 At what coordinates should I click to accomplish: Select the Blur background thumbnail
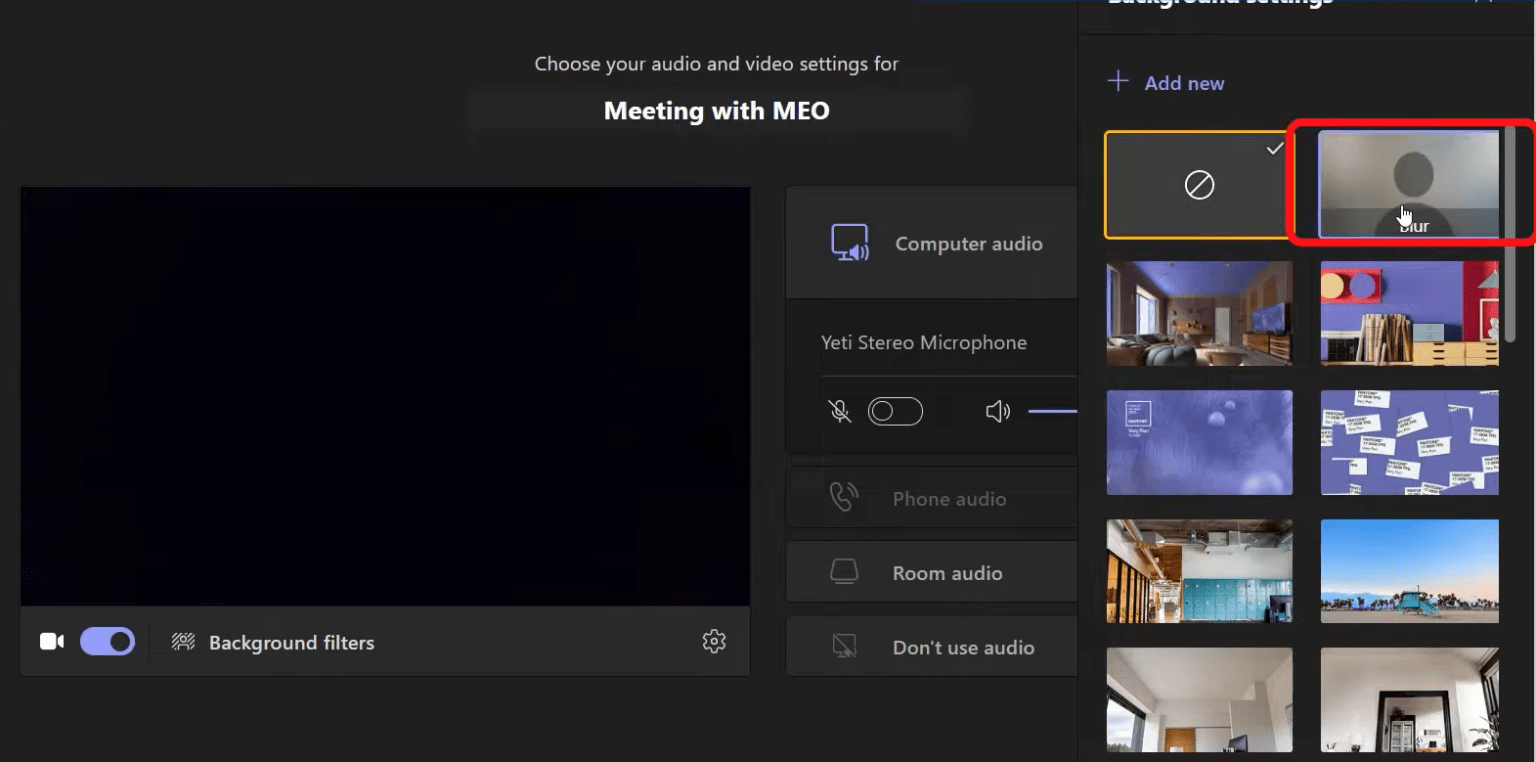[x=1408, y=184]
